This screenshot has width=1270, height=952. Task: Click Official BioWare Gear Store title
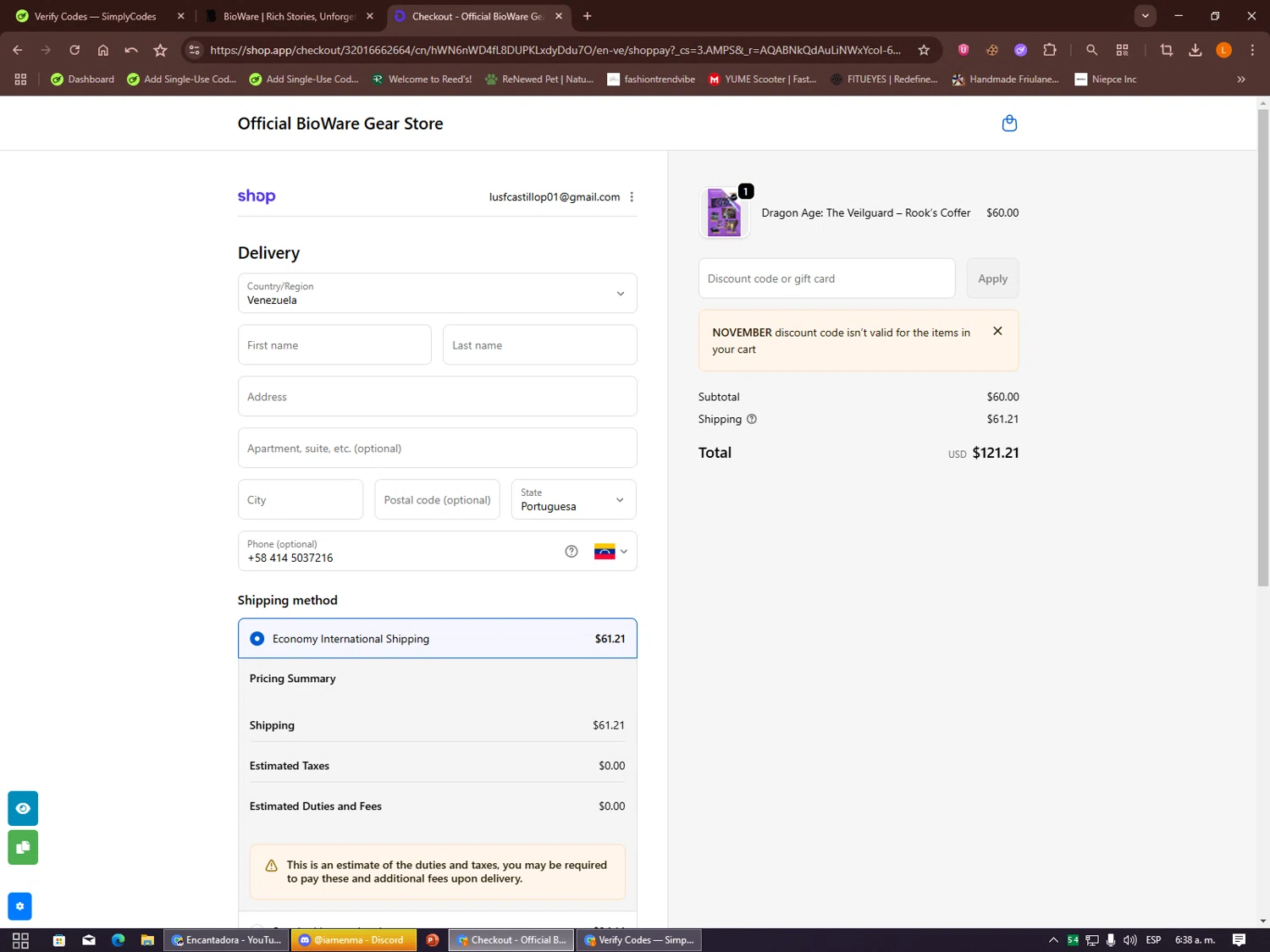[340, 124]
